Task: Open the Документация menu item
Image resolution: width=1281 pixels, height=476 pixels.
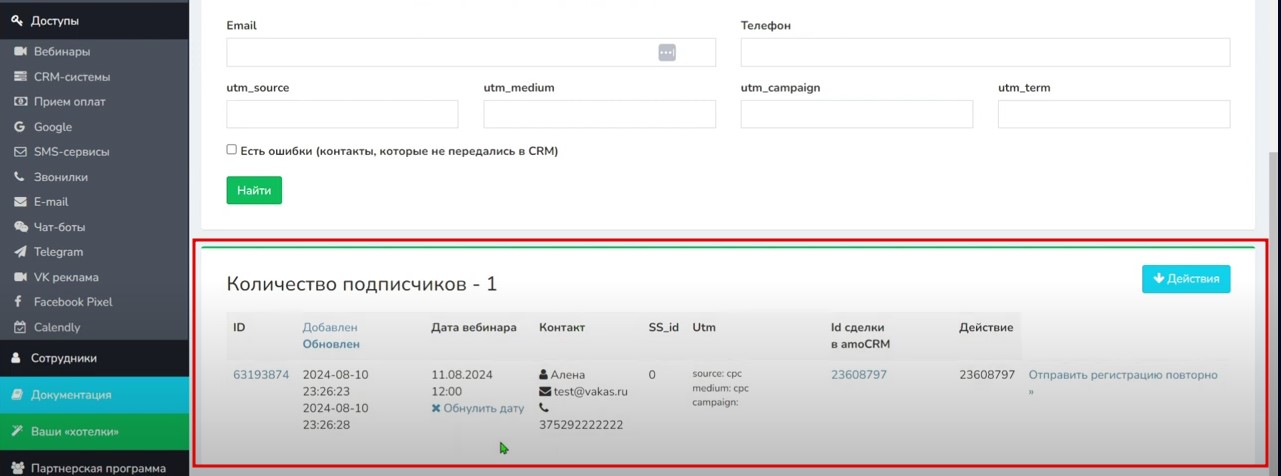Action: (71, 395)
